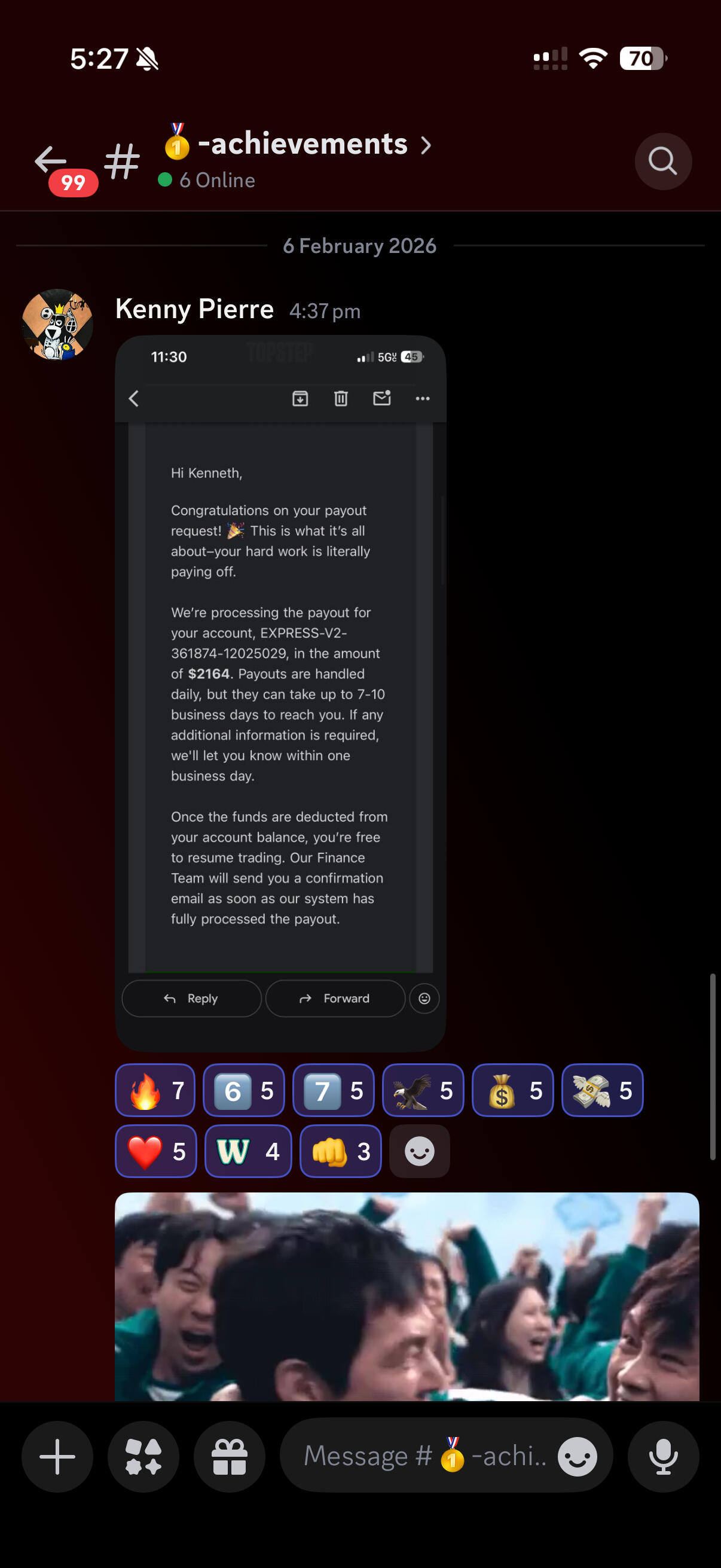Open Kenny Pierre's username
The width and height of the screenshot is (721, 1568).
(194, 309)
